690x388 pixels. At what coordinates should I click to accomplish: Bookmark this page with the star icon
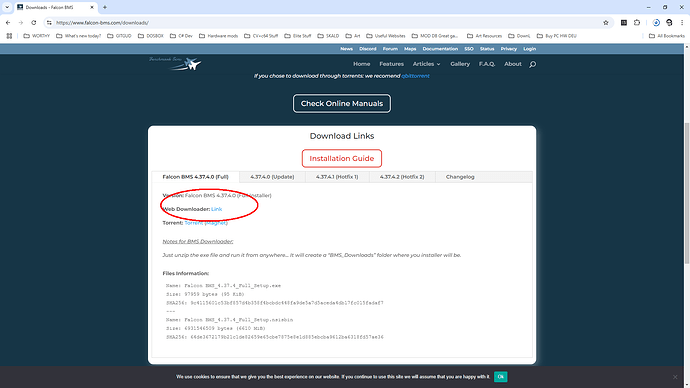tap(606, 22)
